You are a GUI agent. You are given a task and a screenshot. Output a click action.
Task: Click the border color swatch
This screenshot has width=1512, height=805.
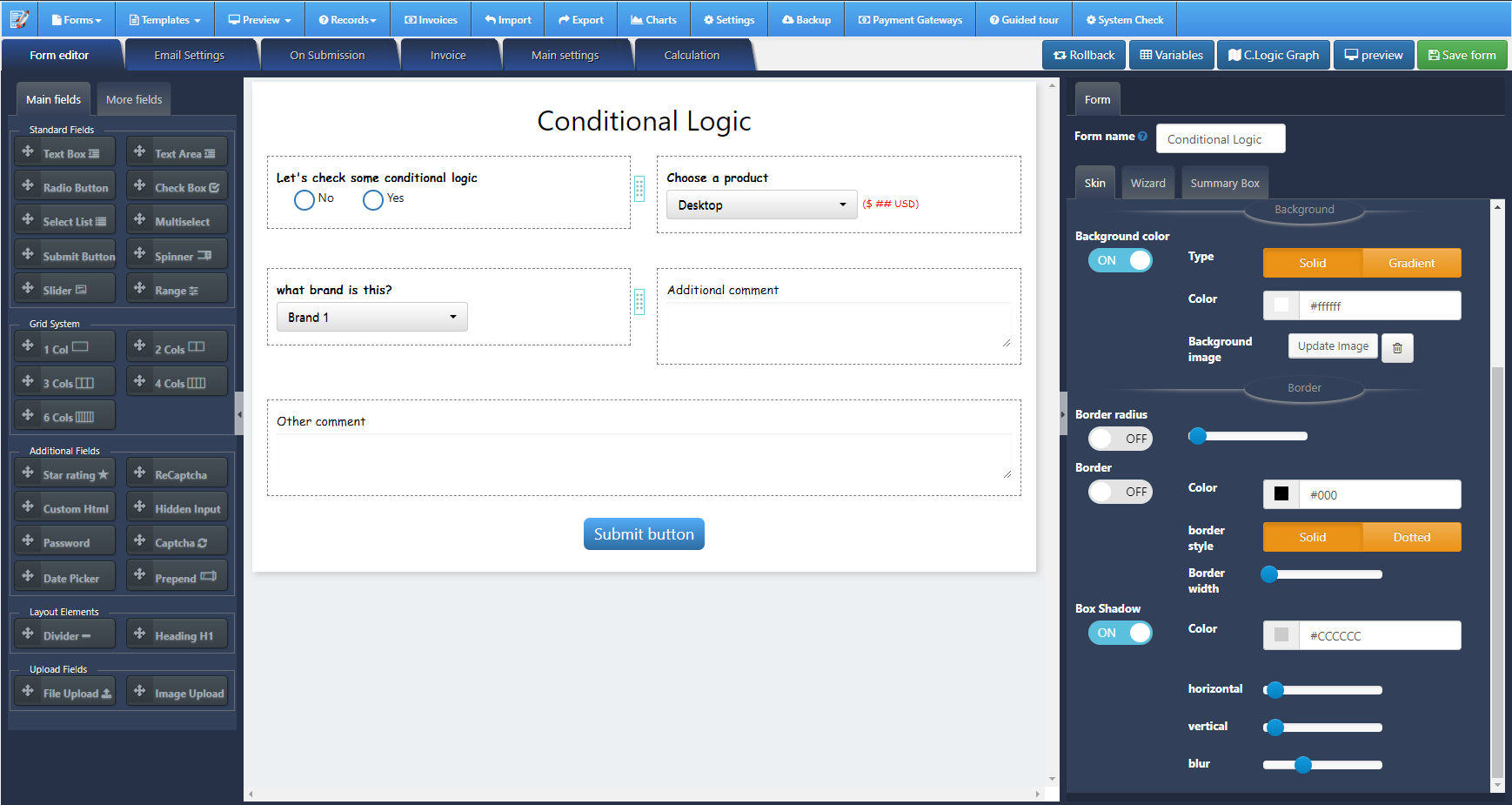[1281, 493]
